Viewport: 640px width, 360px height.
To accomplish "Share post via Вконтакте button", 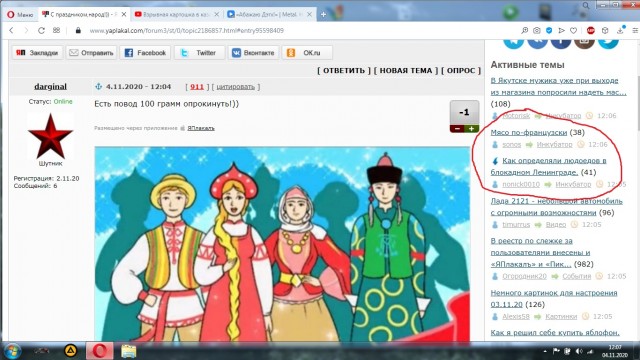I will point(253,53).
